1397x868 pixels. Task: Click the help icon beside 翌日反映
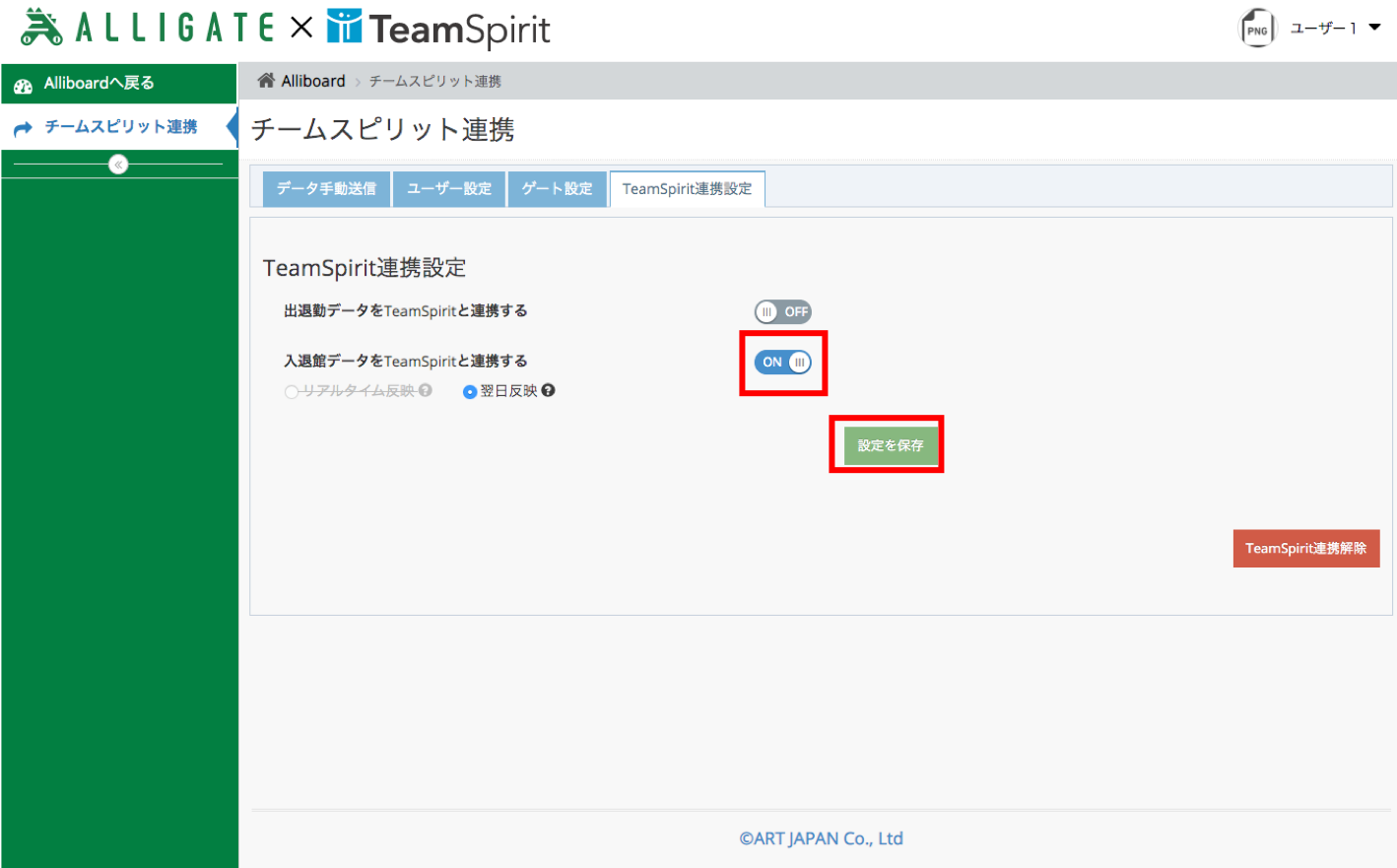pyautogui.click(x=549, y=390)
